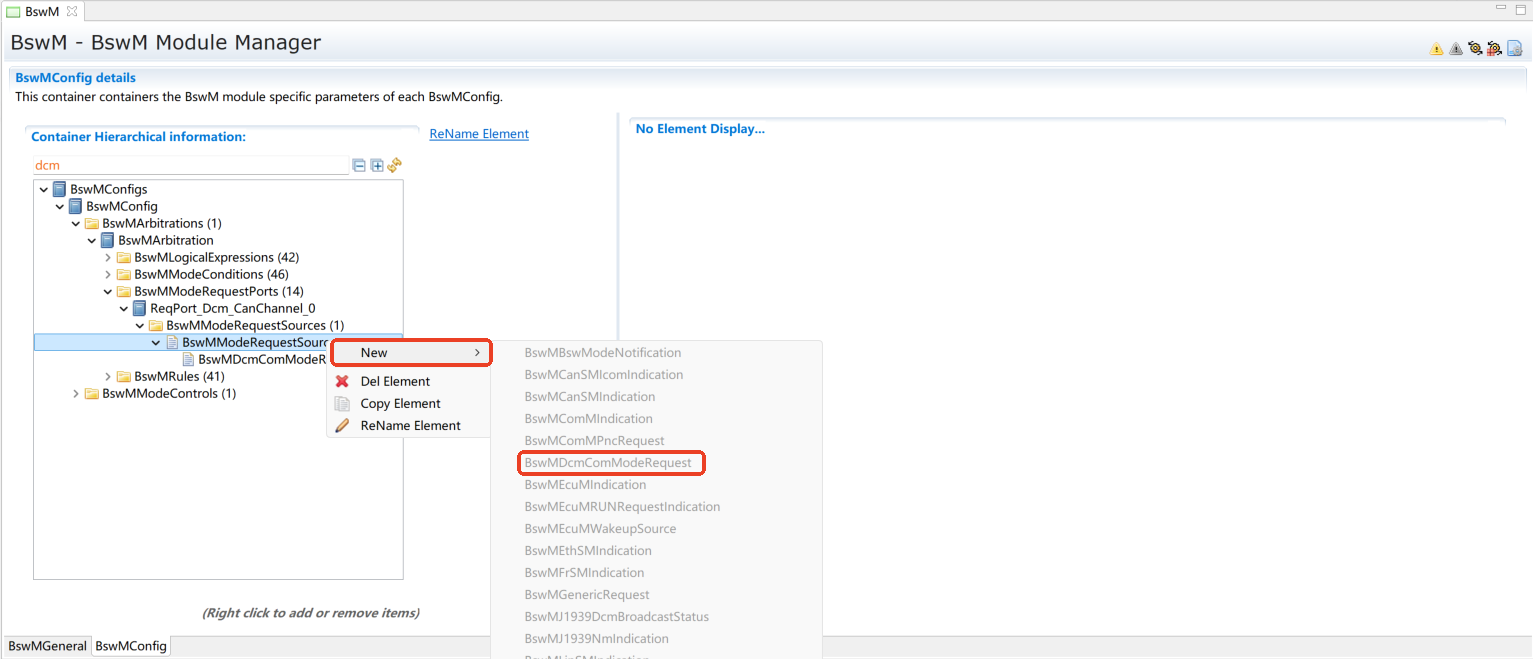Viewport: 1533px width, 659px height.
Task: Click the gear sync icon with red grid
Action: [x=1494, y=48]
